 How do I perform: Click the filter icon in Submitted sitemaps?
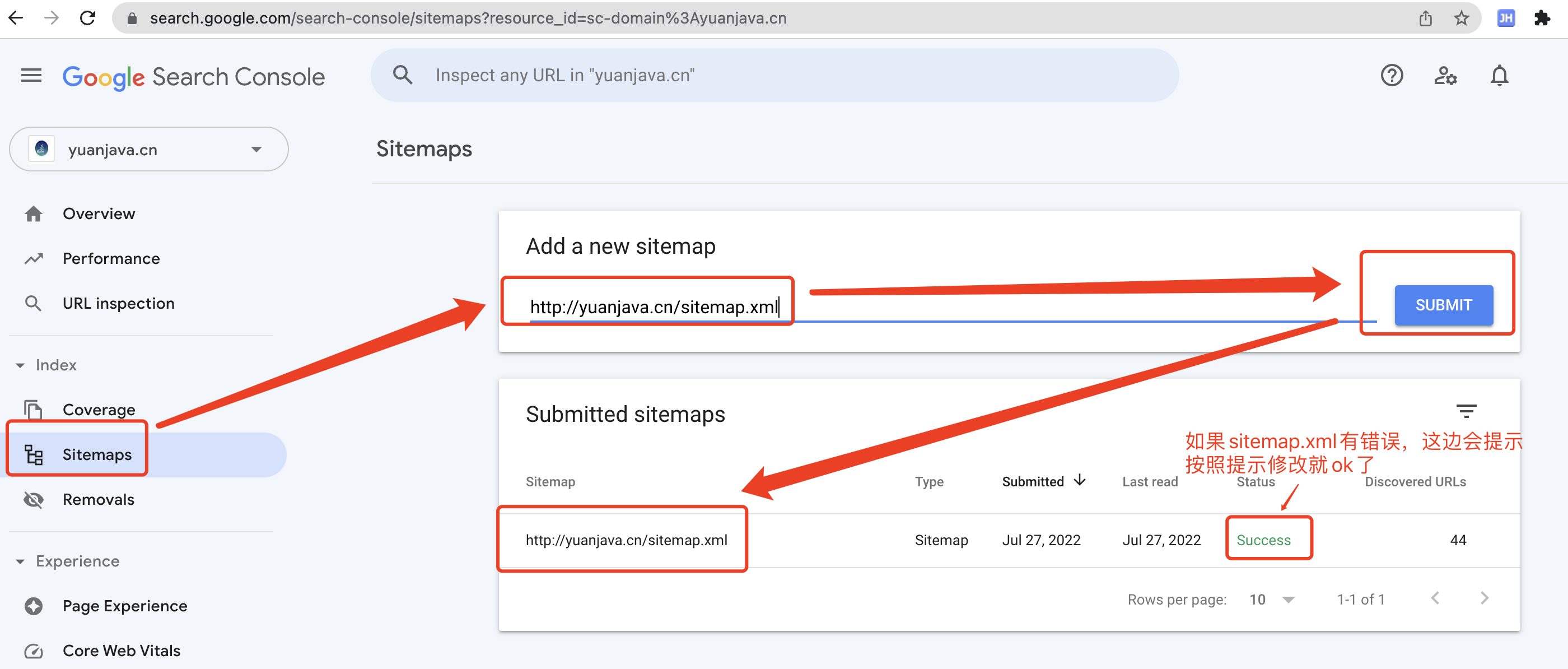point(1466,411)
